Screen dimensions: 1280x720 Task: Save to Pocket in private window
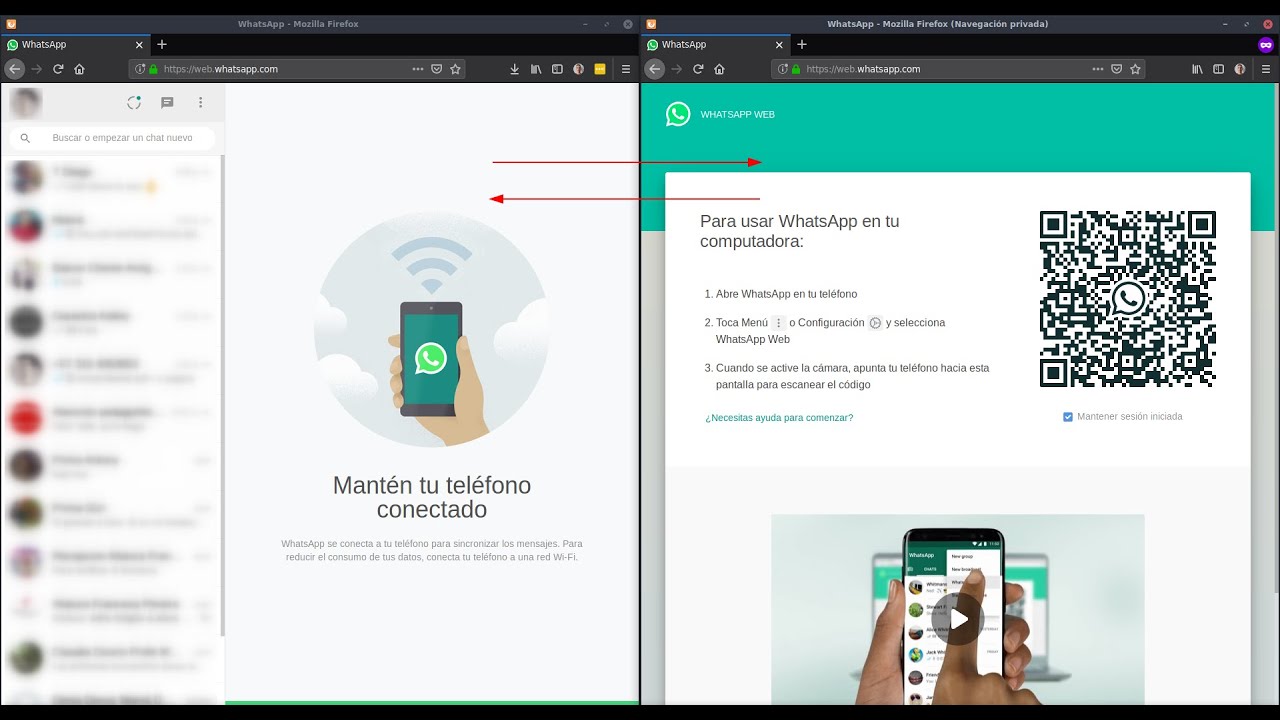1116,69
